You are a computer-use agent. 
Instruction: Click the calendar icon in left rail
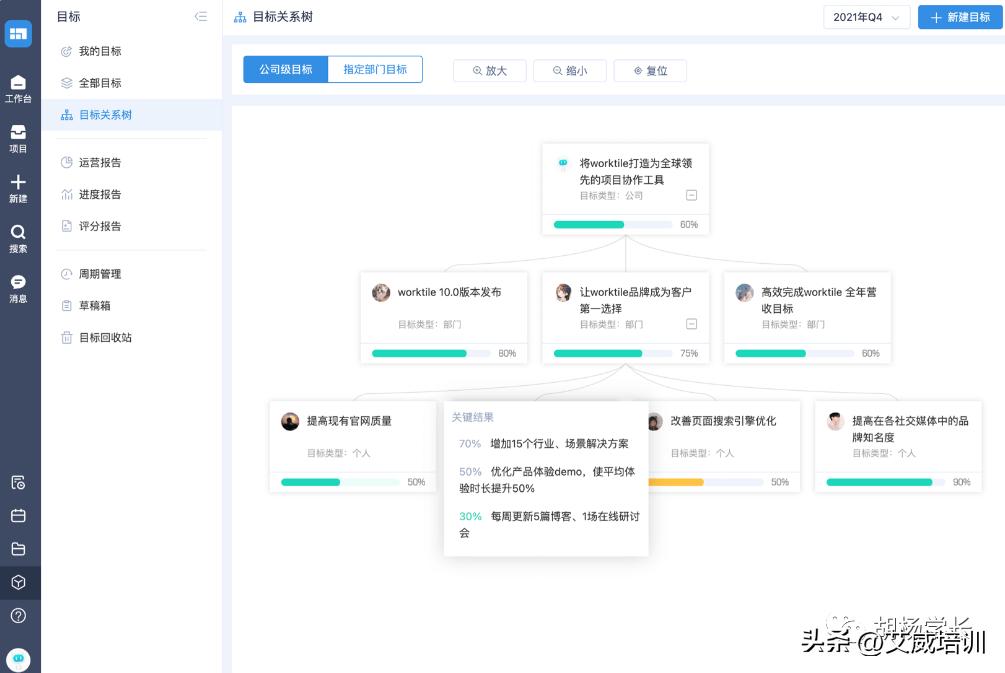click(x=18, y=516)
